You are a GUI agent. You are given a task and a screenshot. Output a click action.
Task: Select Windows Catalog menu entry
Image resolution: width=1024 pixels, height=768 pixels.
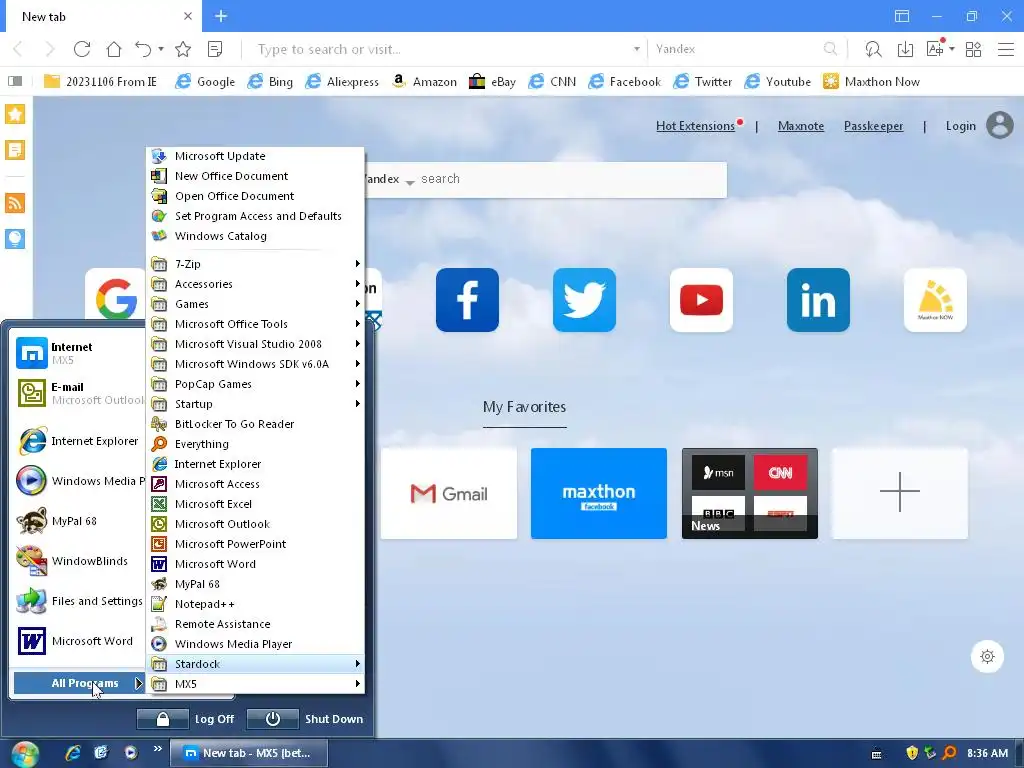click(255, 236)
